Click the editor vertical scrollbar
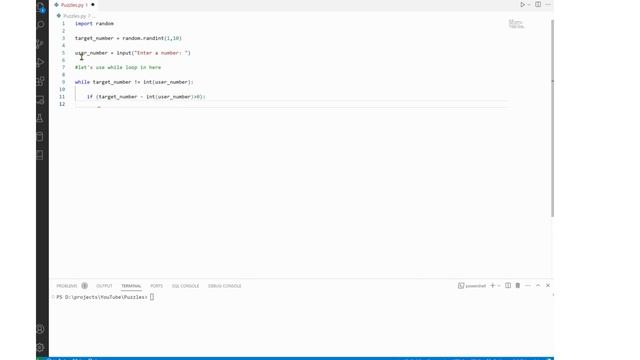Screen dimensions: 640x360 pos(552,118)
